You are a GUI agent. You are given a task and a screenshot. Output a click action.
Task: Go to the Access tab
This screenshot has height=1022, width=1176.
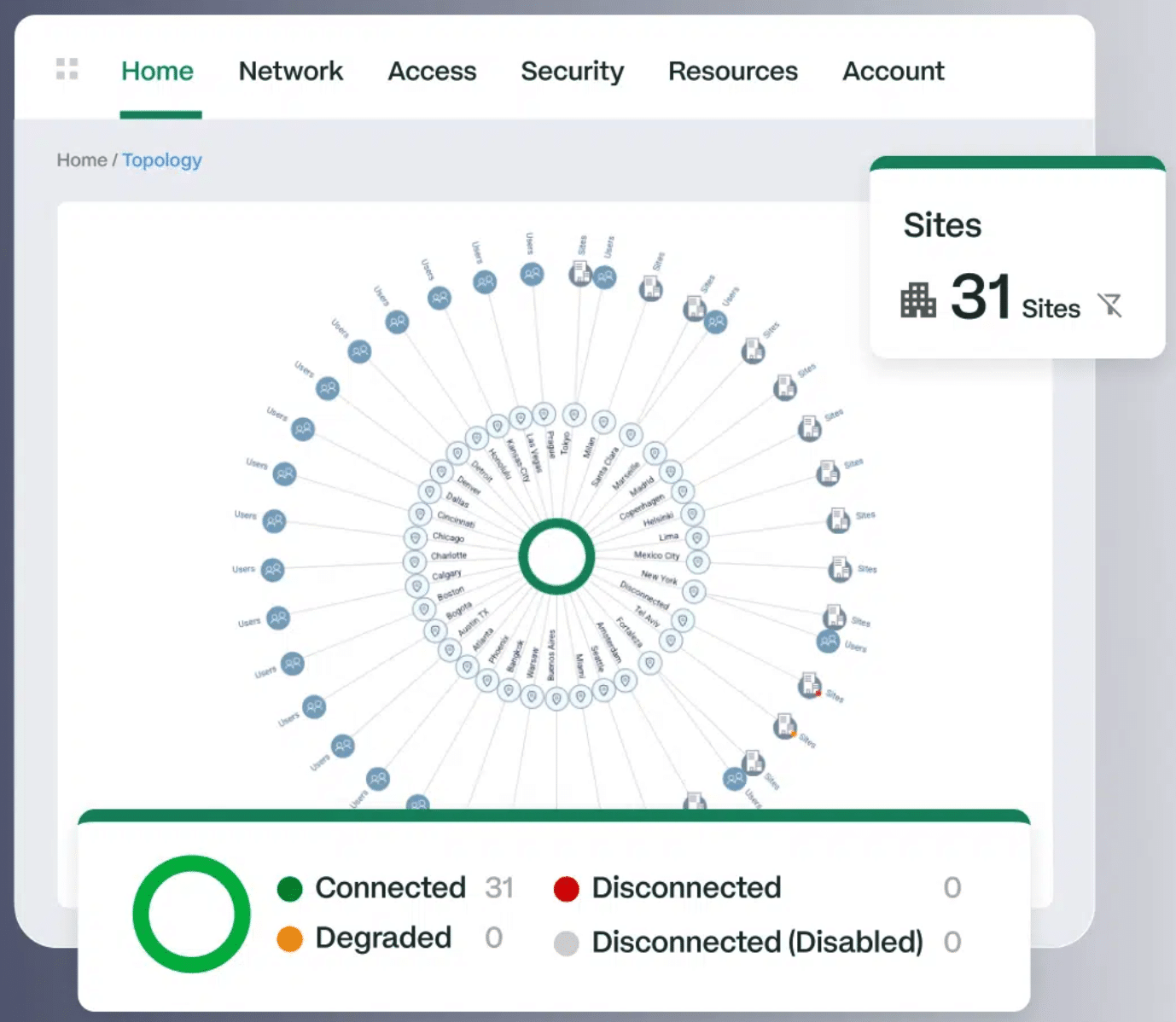pyautogui.click(x=433, y=72)
